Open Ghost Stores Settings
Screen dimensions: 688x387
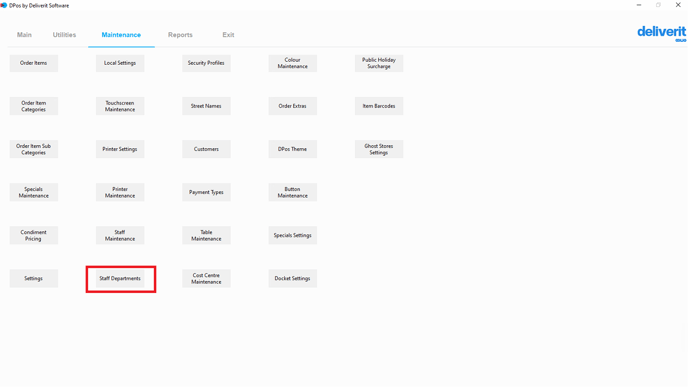point(379,149)
